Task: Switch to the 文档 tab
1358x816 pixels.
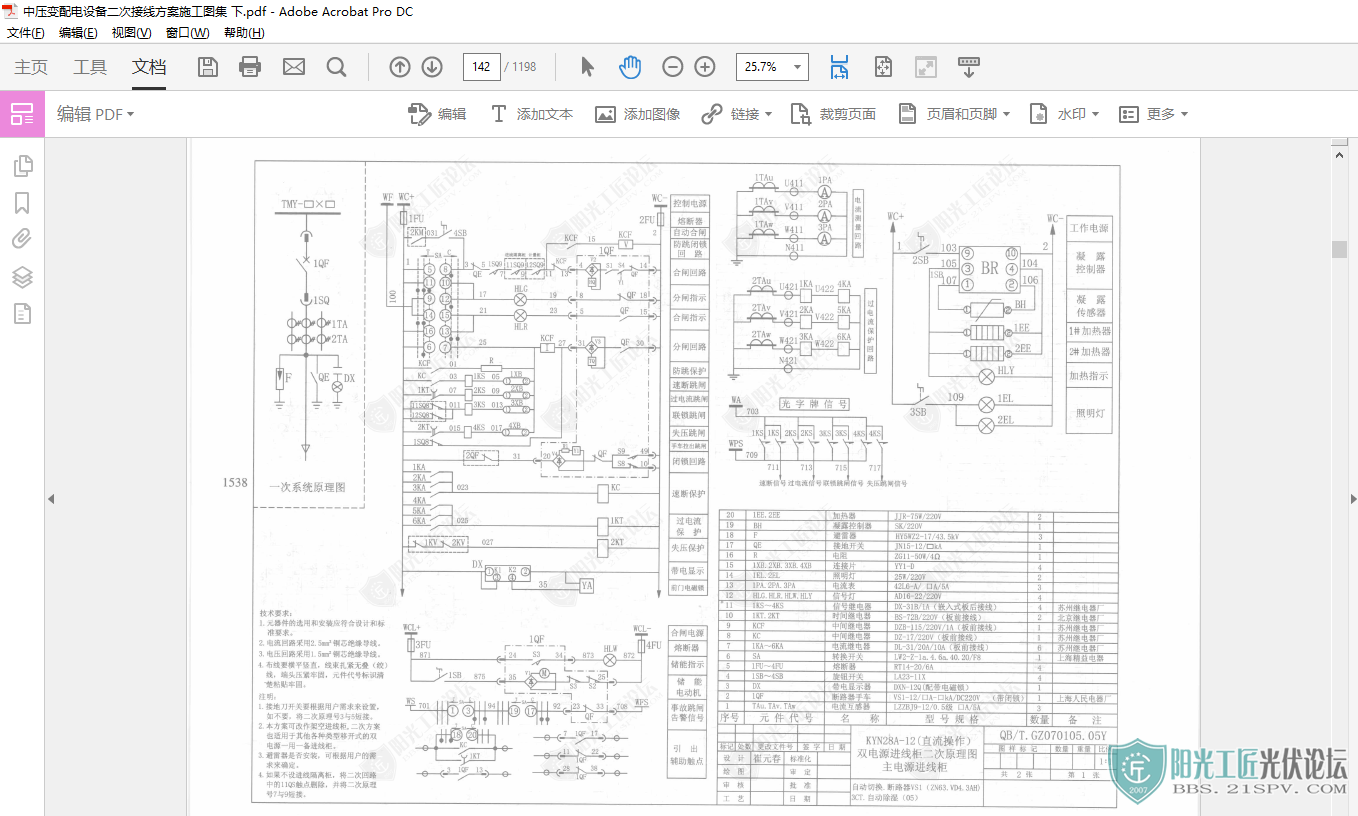Action: tap(149, 67)
